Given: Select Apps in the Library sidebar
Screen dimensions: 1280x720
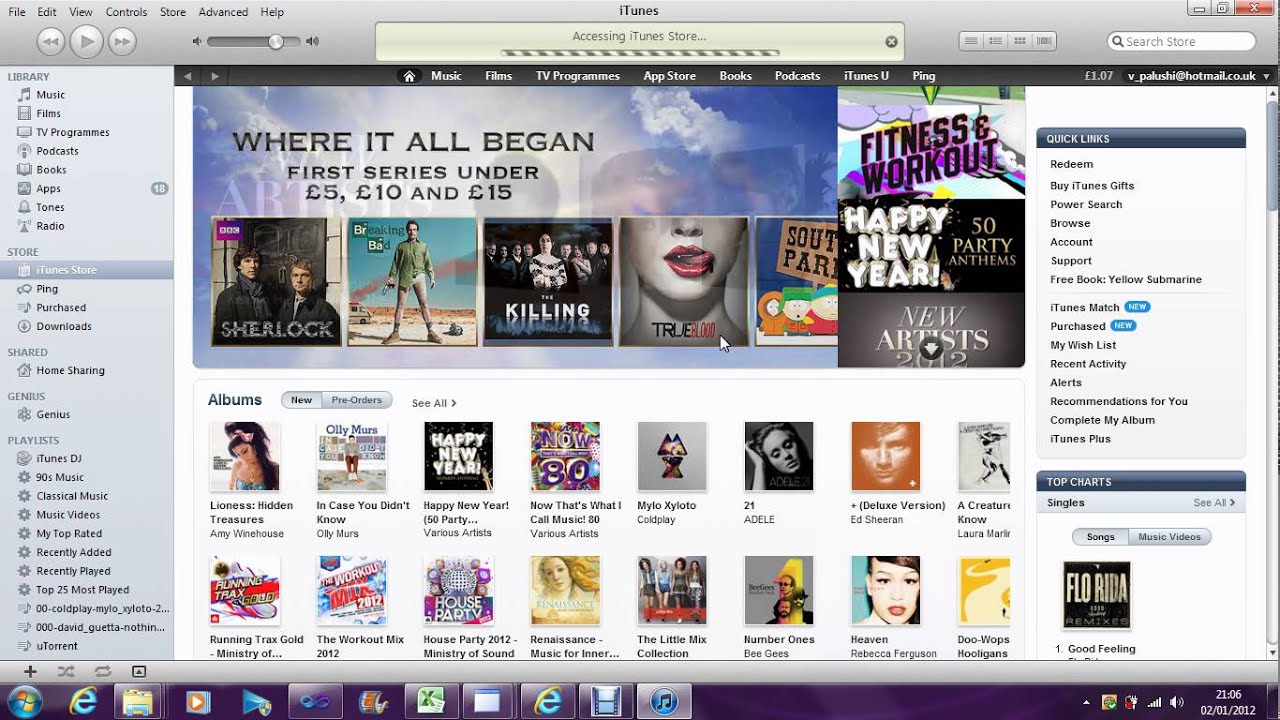Looking at the screenshot, I should (48, 189).
